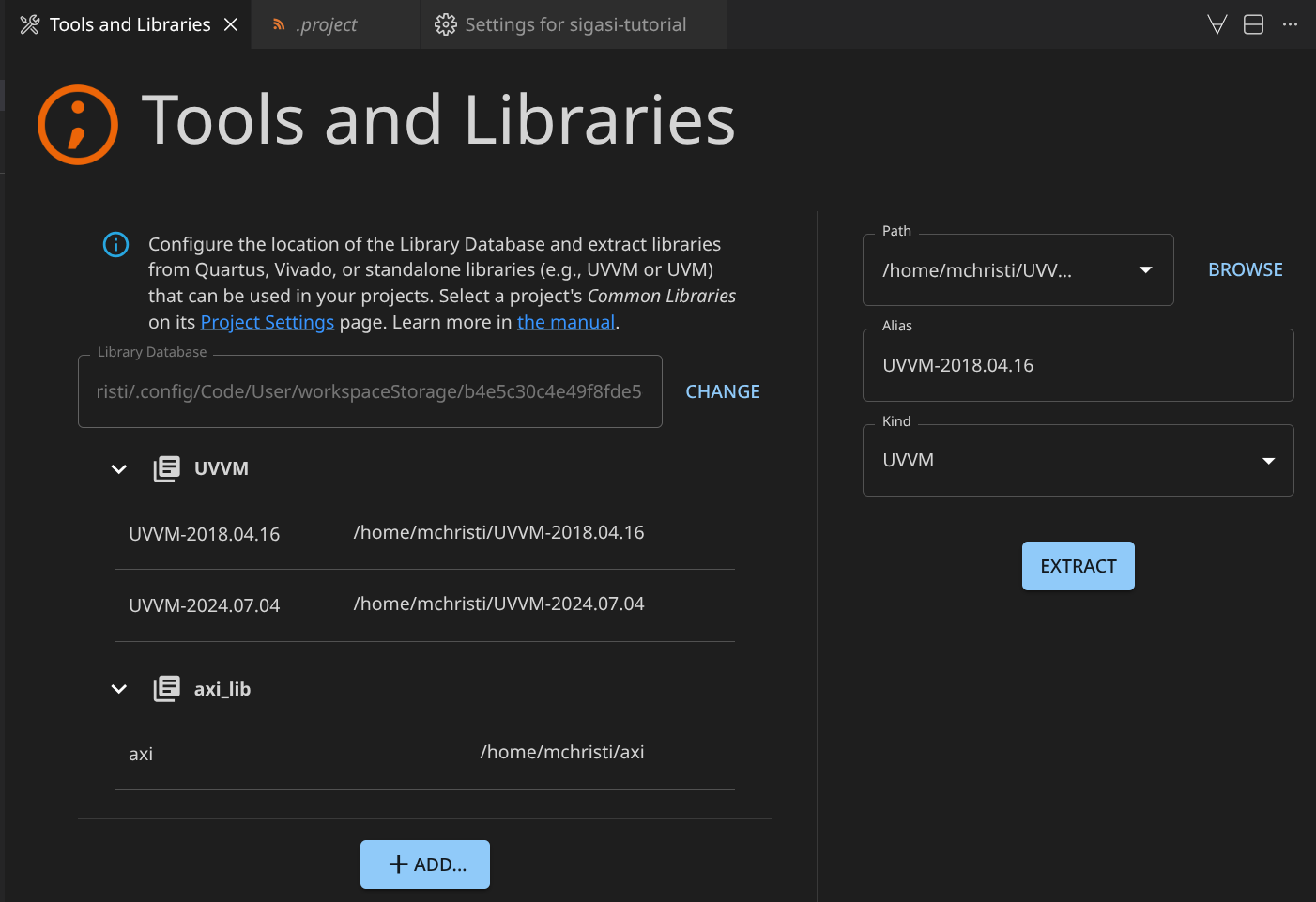
Task: Open the Kind dropdown
Action: [1268, 461]
